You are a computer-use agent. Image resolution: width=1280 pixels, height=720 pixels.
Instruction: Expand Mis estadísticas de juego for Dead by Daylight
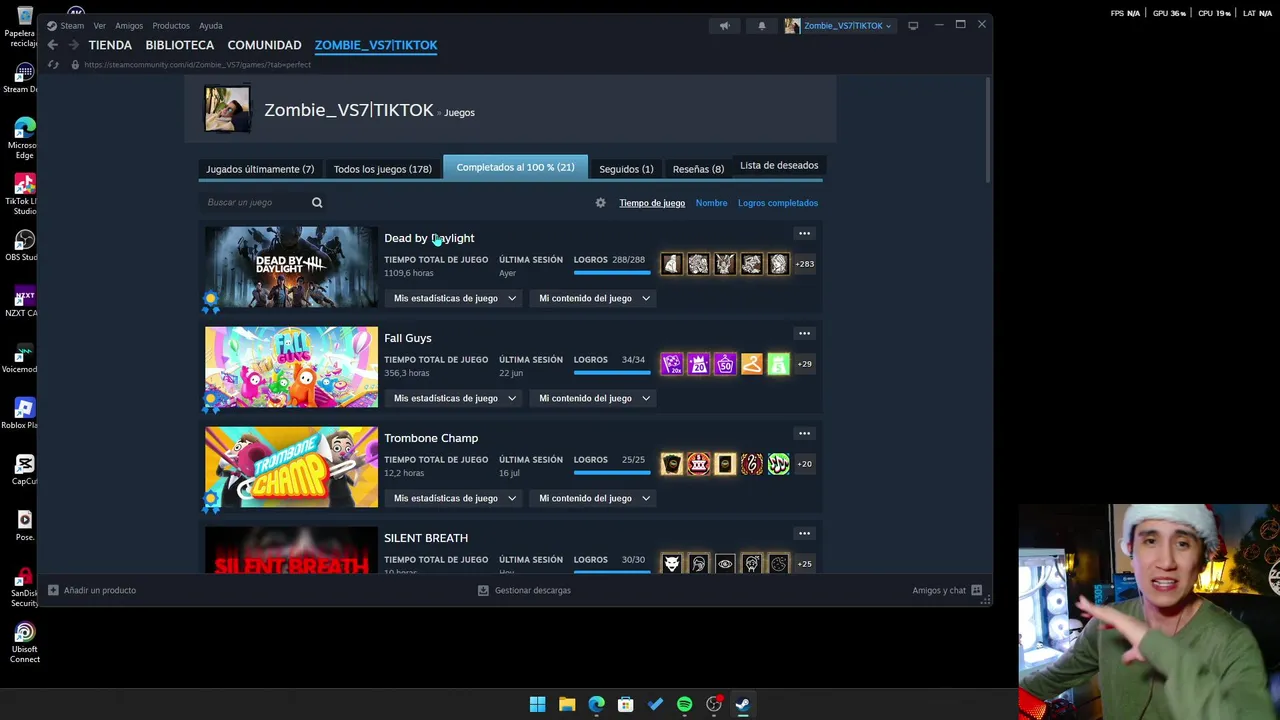click(x=455, y=298)
